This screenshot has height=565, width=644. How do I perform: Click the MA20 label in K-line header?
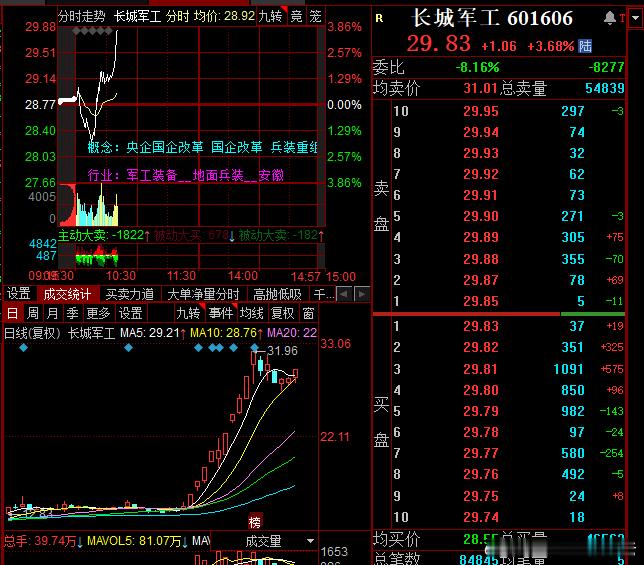tap(292, 333)
